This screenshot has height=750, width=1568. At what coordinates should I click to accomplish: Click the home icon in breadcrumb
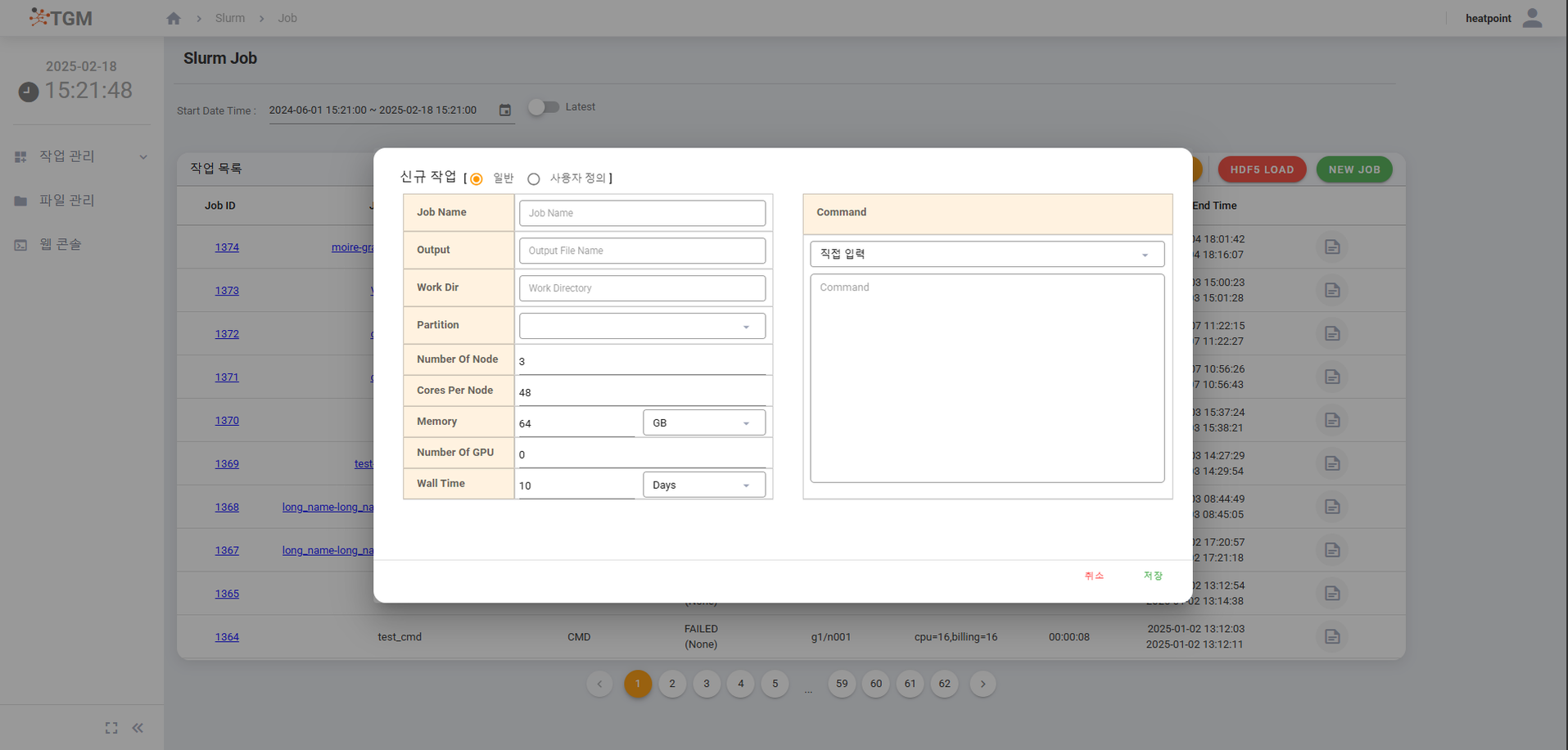(x=173, y=18)
